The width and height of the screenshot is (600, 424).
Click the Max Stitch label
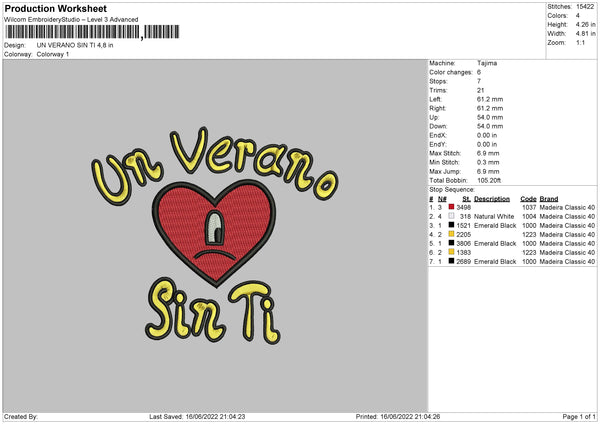(x=445, y=153)
